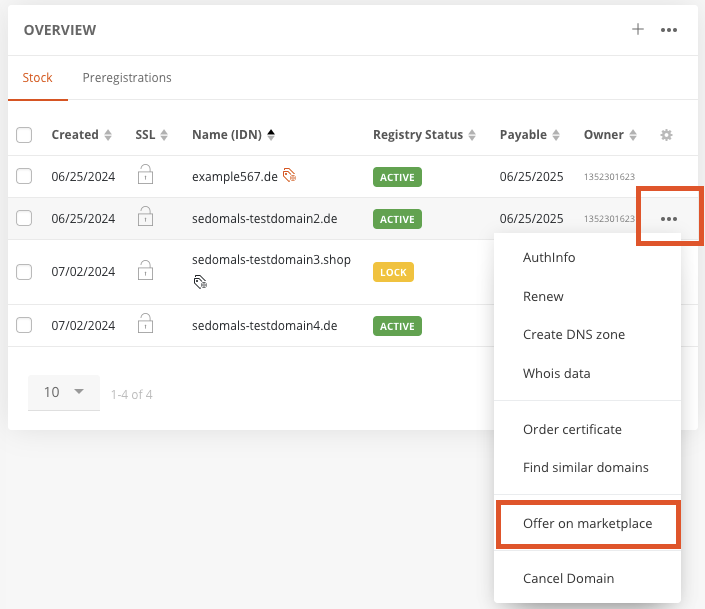Check the example567.de row checkbox
705x609 pixels.
(24, 176)
